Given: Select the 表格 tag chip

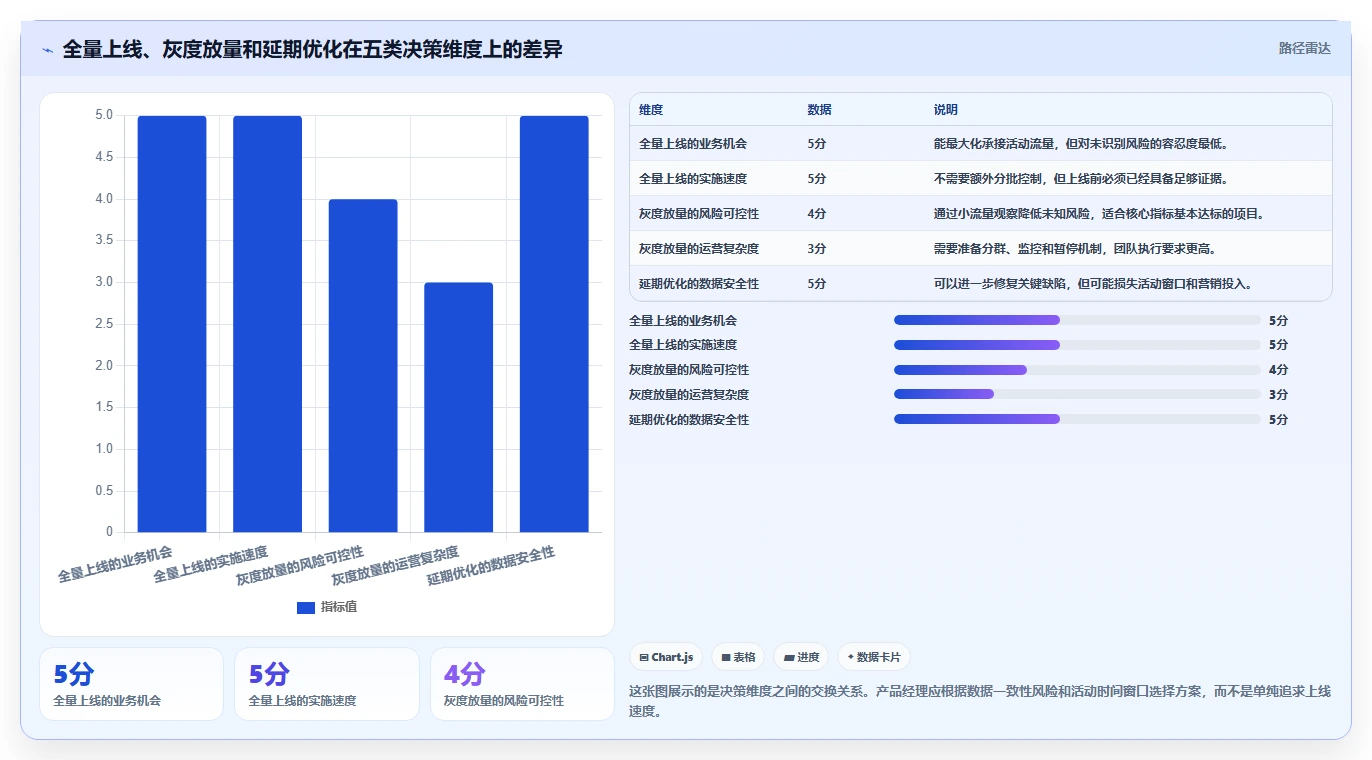Looking at the screenshot, I should click(738, 657).
